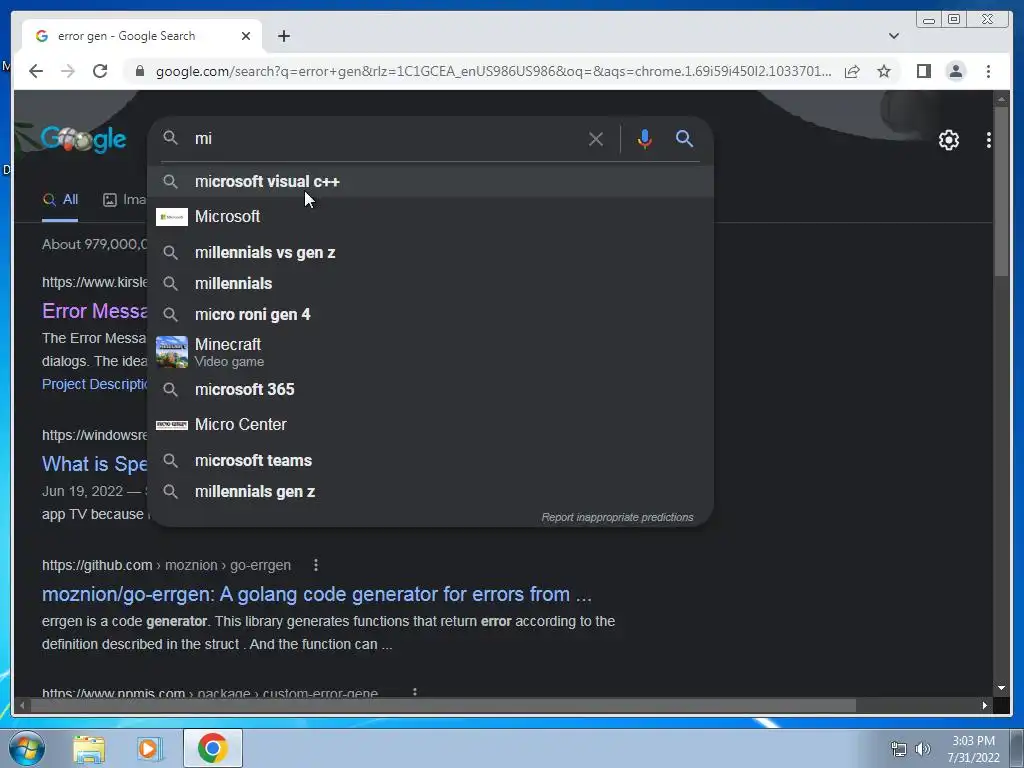The height and width of the screenshot is (768, 1024).
Task: Open the clock showing 3:03 PM
Action: pyautogui.click(x=973, y=749)
